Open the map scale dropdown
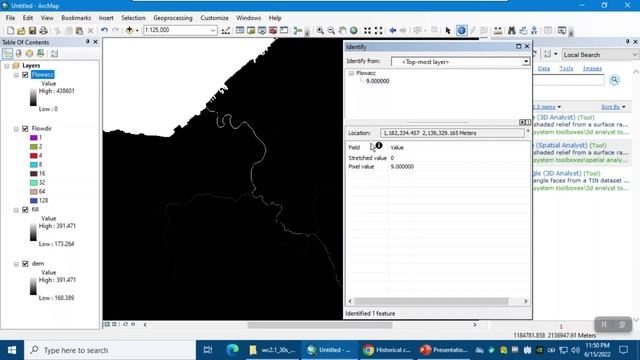The height and width of the screenshot is (360, 640). tap(213, 31)
